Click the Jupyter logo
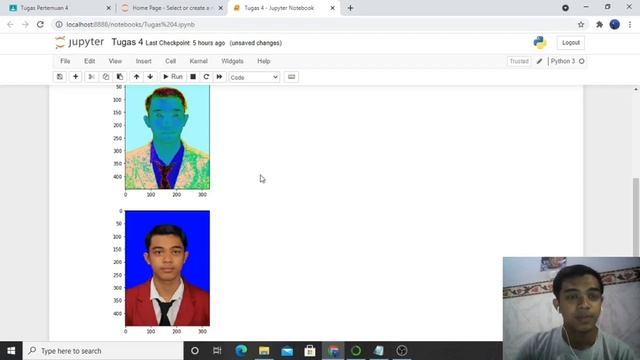Viewport: 640px width, 360px height. tap(80, 42)
